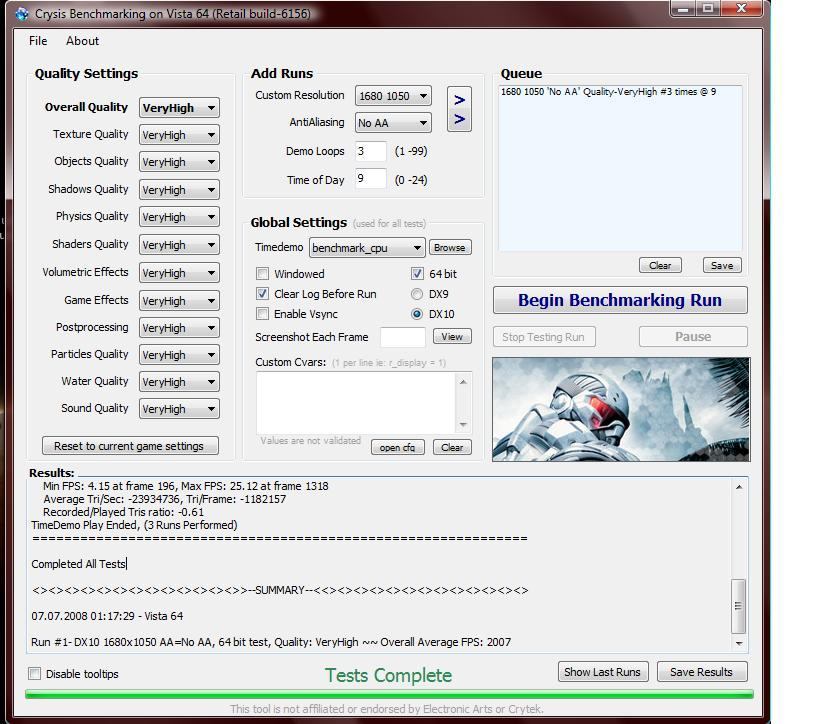Add run to queue with double-arrow button
The height and width of the screenshot is (724, 840).
click(x=459, y=109)
